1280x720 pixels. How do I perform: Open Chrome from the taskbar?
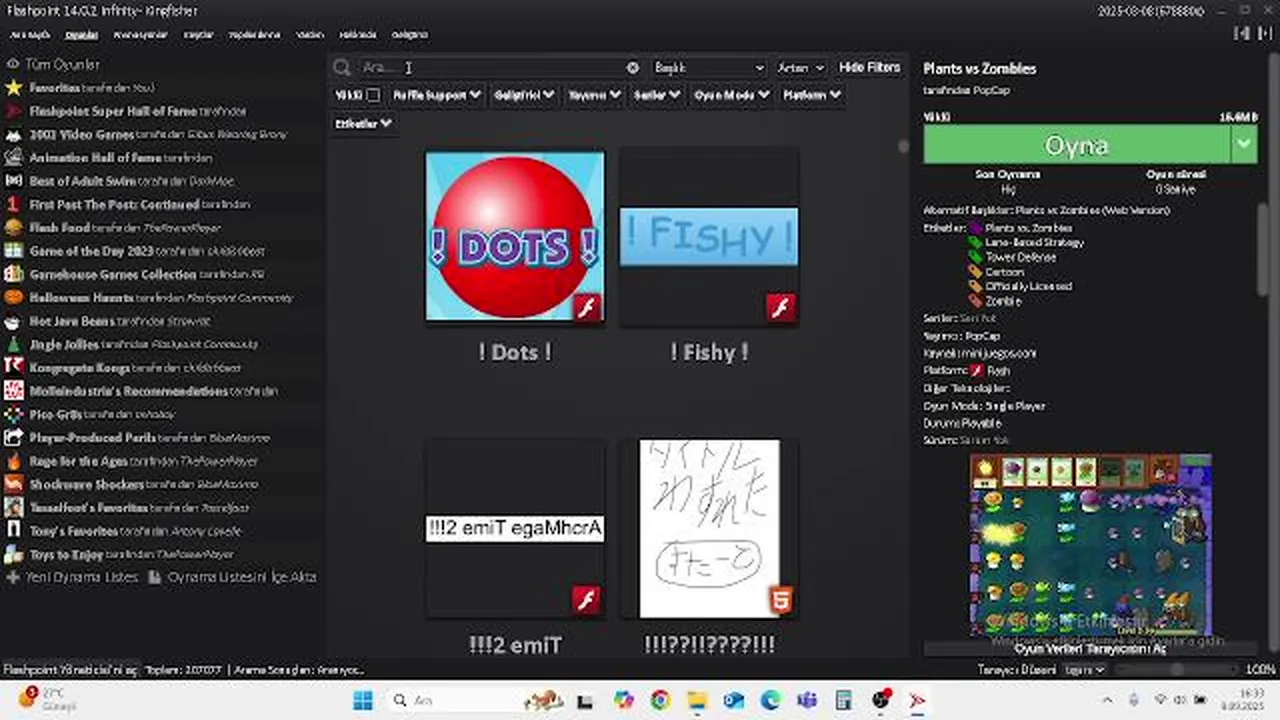660,700
